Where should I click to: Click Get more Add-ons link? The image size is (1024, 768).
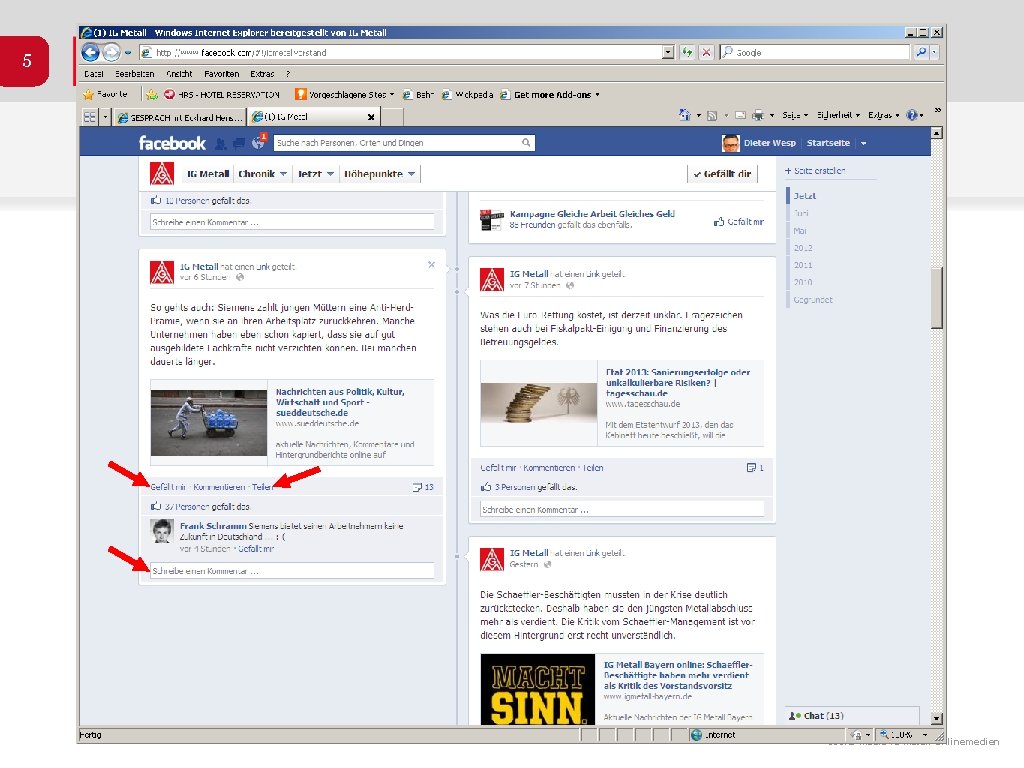click(x=550, y=95)
